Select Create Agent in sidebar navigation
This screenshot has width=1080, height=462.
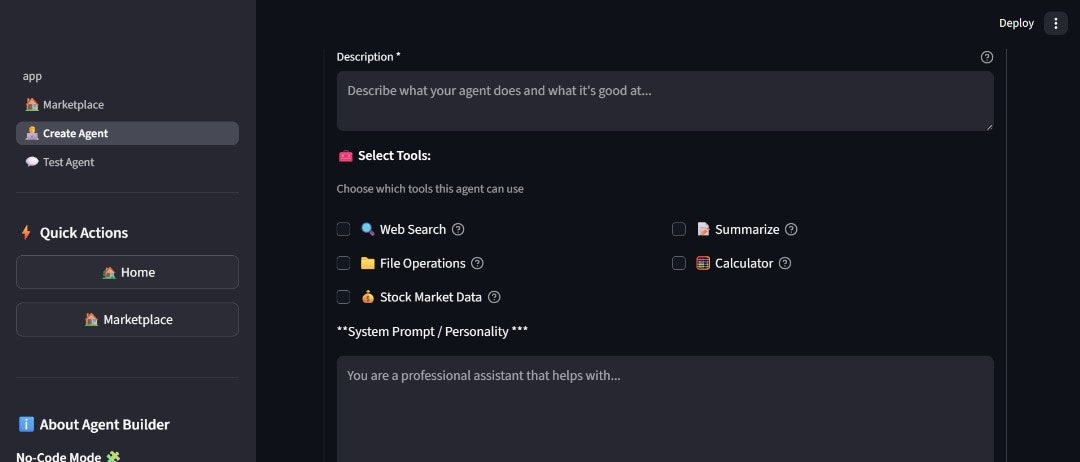pos(75,133)
